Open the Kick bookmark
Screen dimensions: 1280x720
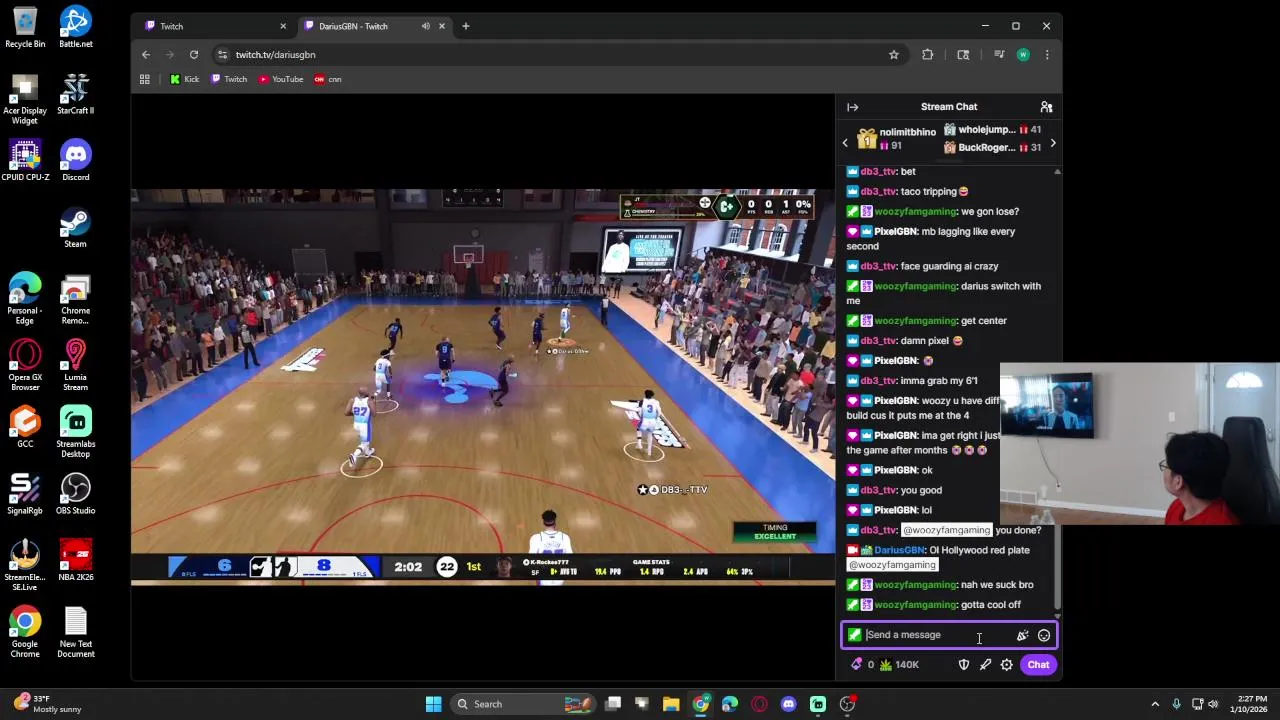coord(184,79)
